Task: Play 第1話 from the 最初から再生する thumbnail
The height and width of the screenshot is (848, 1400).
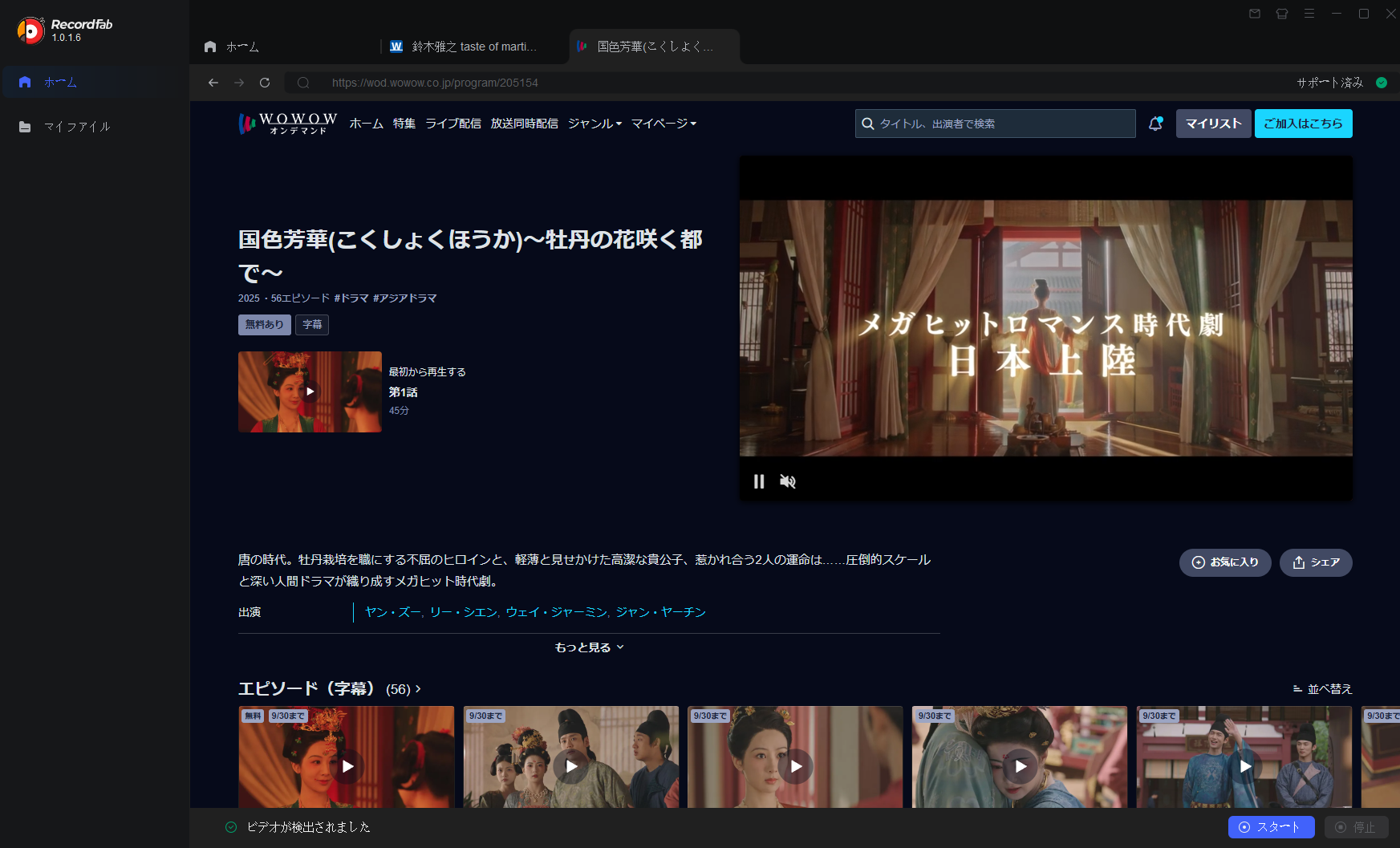Action: click(310, 392)
